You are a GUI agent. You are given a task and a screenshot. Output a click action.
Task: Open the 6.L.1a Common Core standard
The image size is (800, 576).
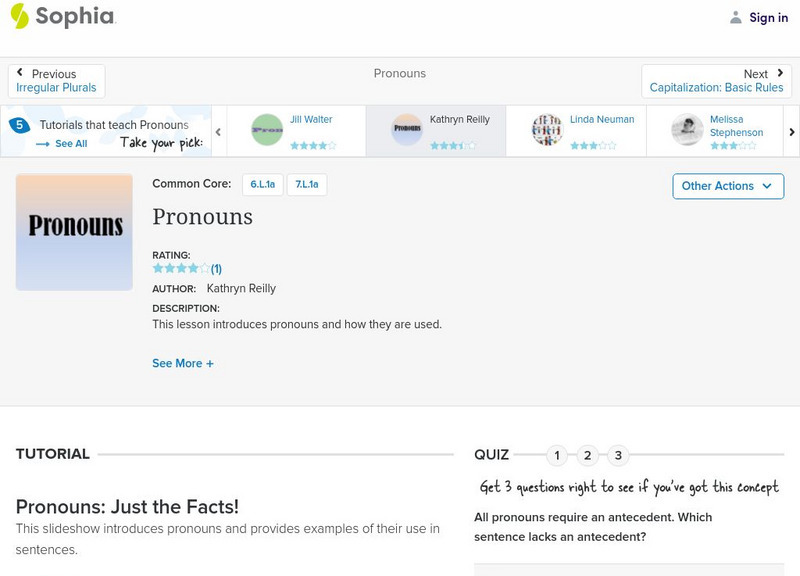pyautogui.click(x=262, y=185)
